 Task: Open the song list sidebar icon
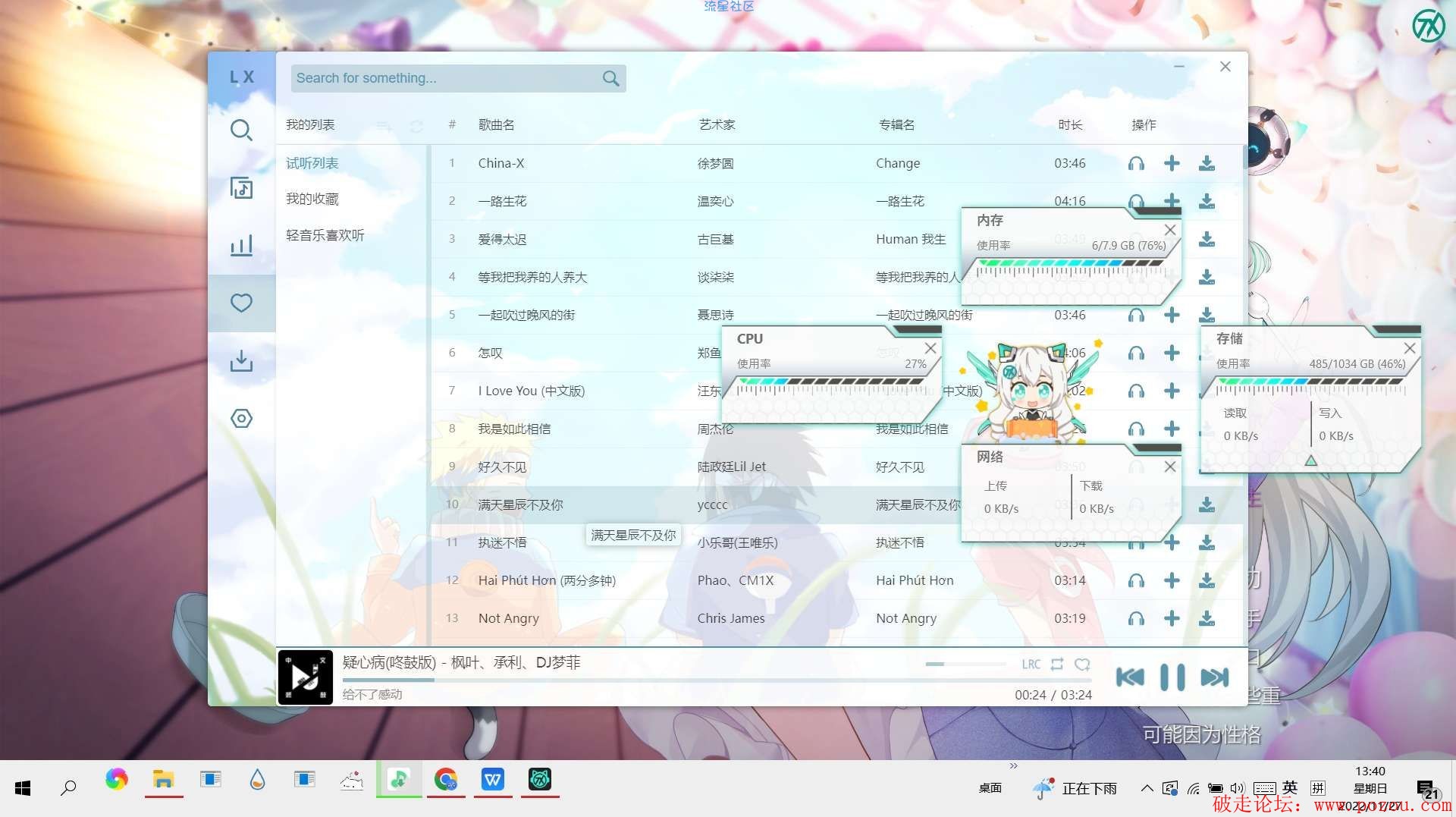[x=241, y=187]
